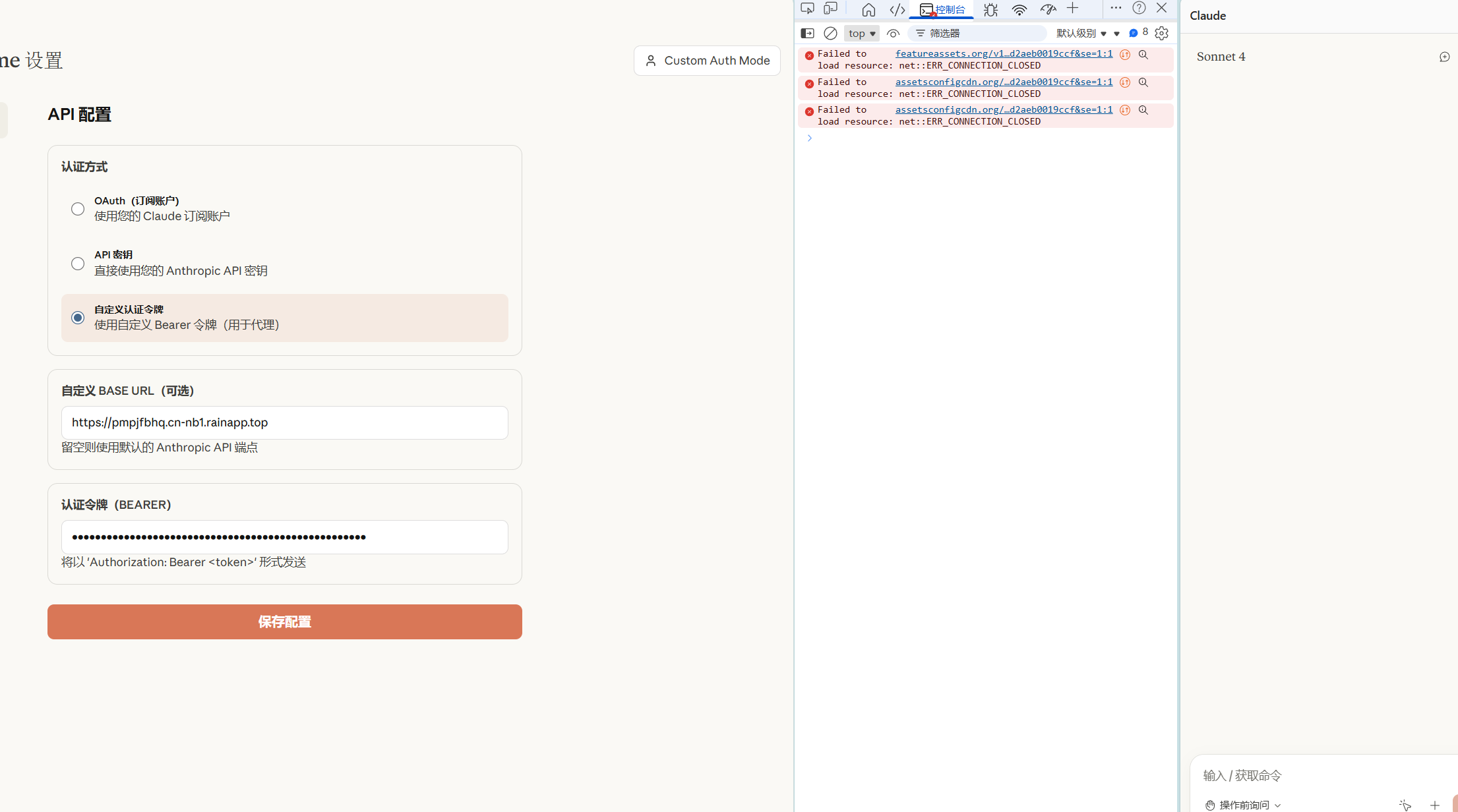Create a live expression with the eye icon

[894, 33]
